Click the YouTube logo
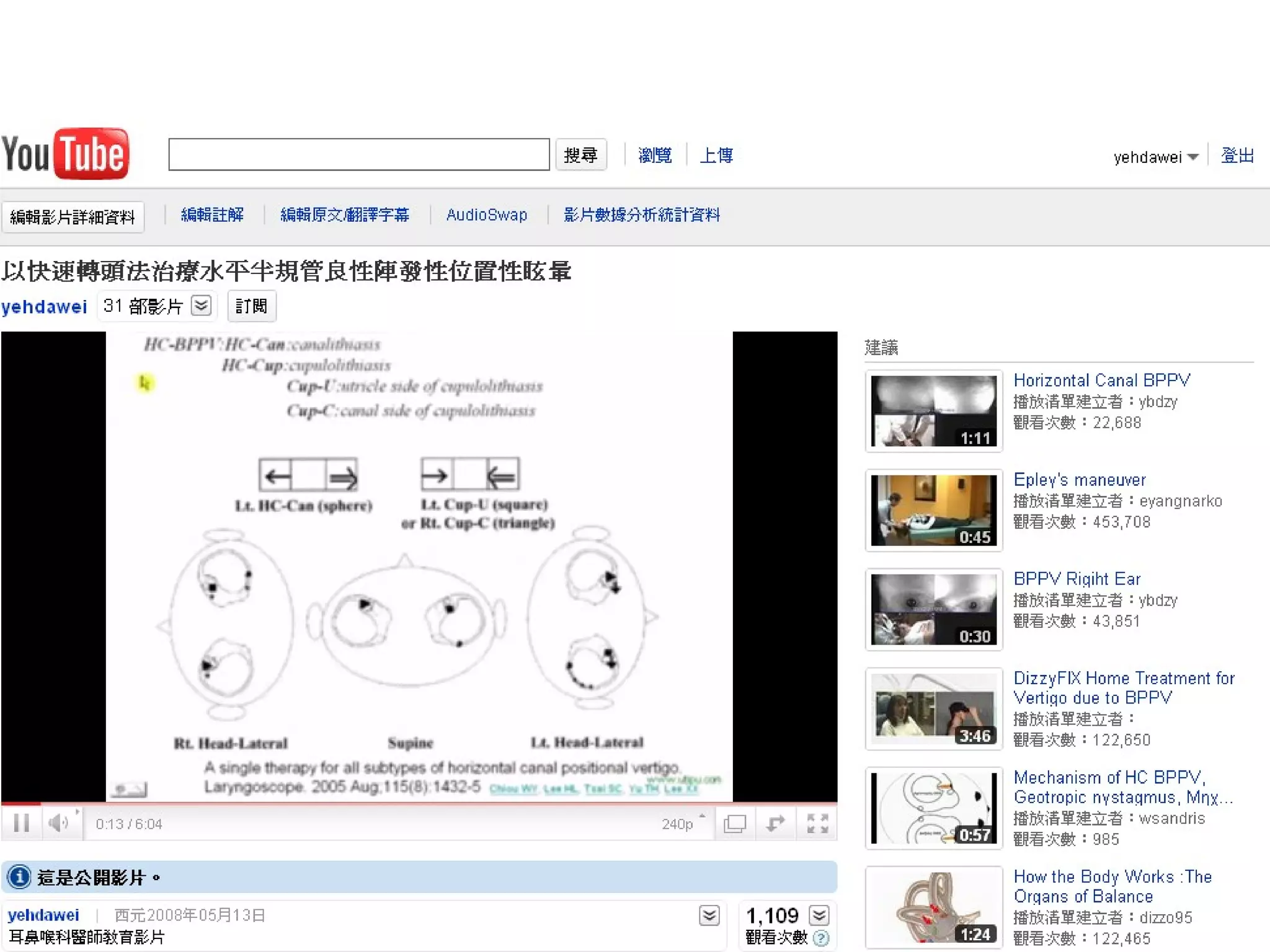 65,154
